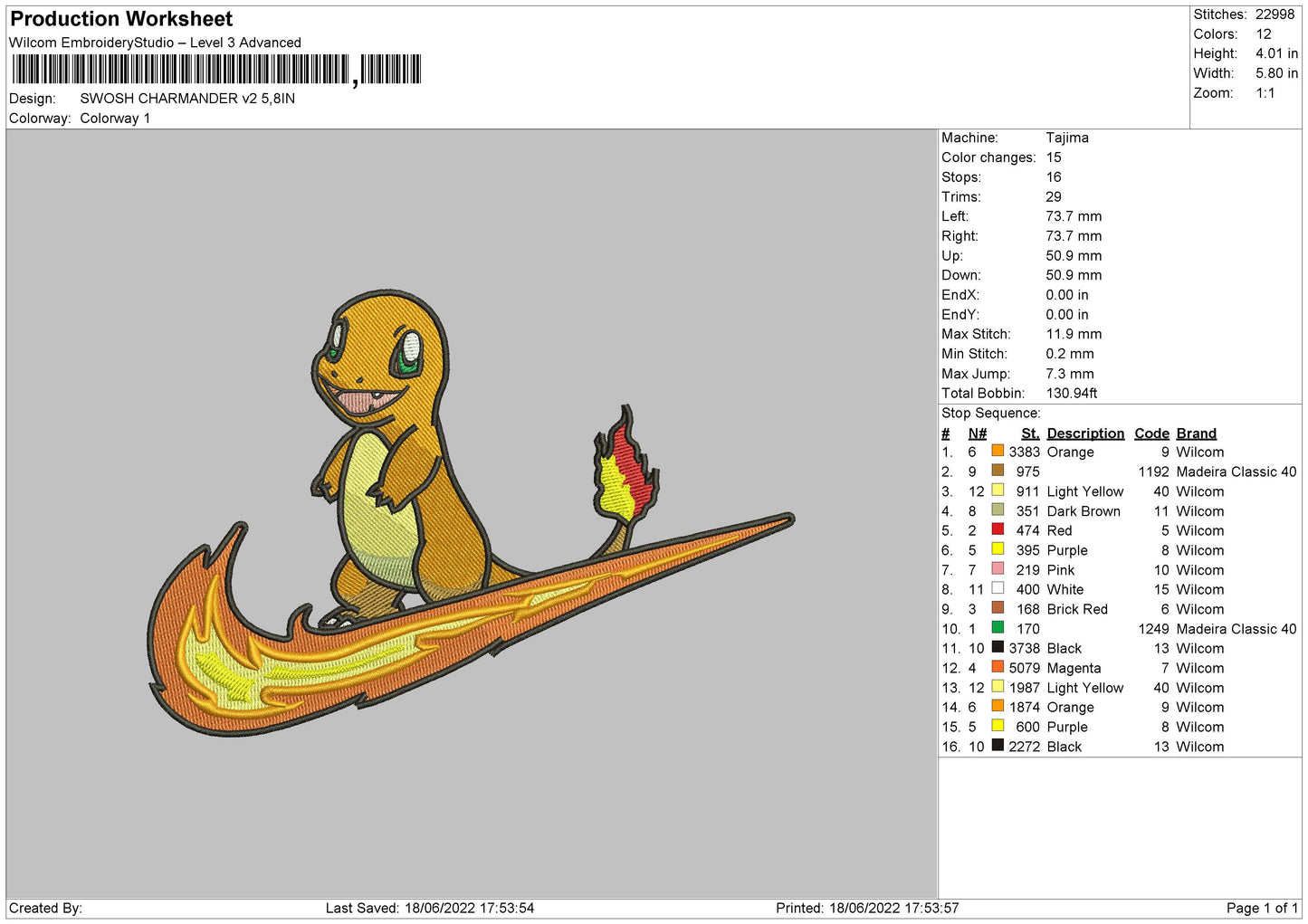This screenshot has width=1308, height=924.
Task: Click the Orange swatch in stop 1
Action: point(997,451)
